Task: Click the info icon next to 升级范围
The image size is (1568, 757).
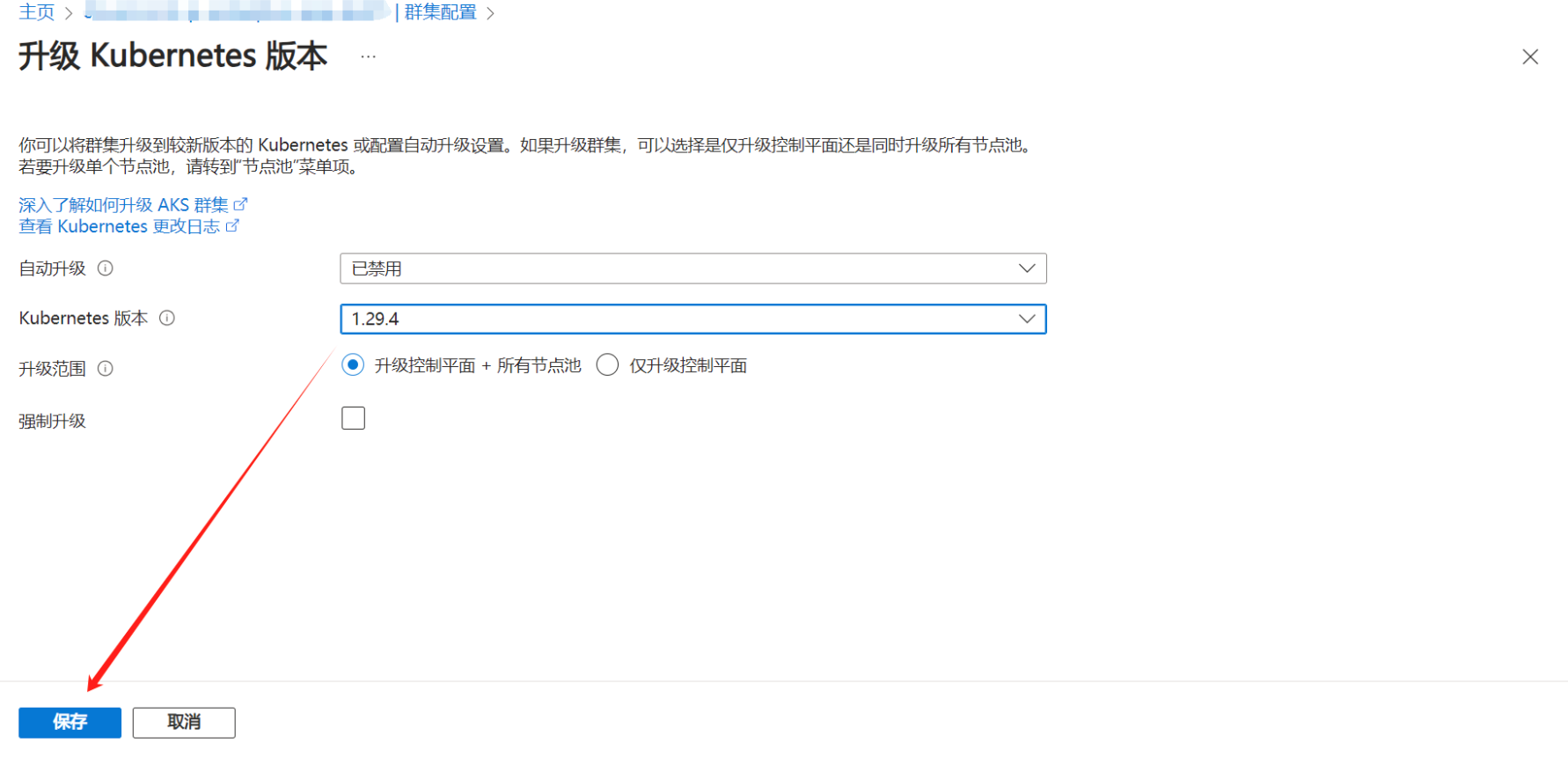Action: tap(106, 369)
